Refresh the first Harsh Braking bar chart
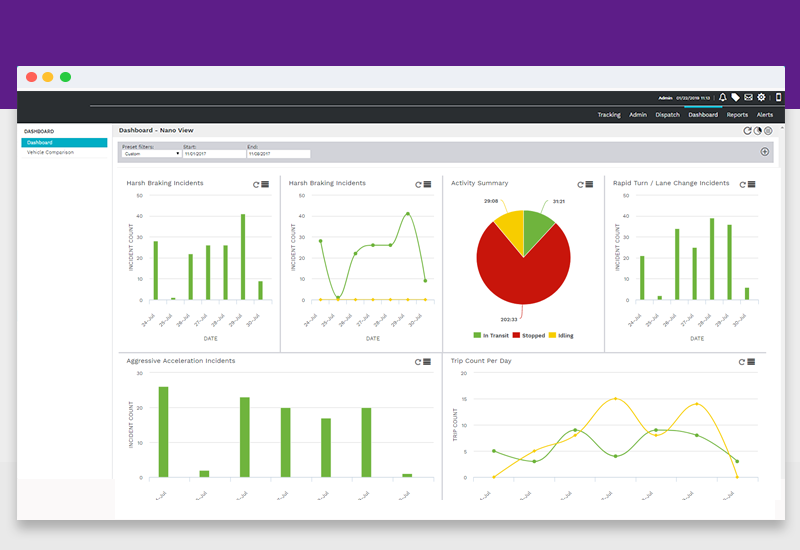 click(x=256, y=185)
